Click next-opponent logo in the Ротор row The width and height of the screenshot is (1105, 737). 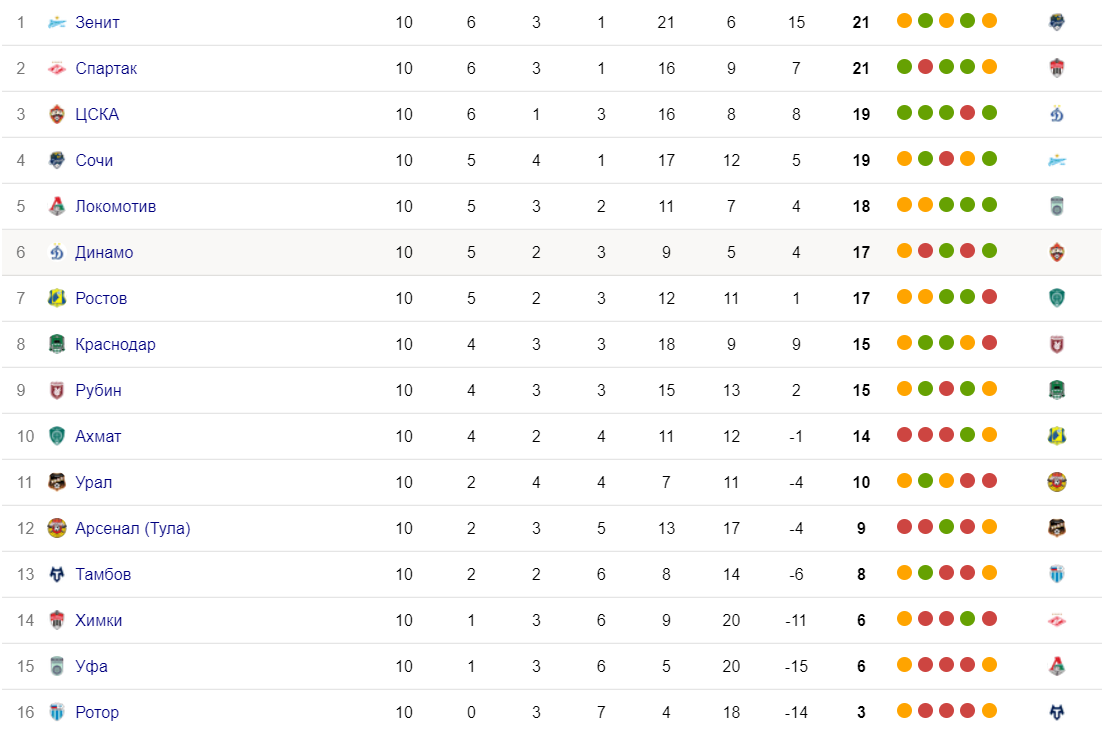pos(1056,712)
